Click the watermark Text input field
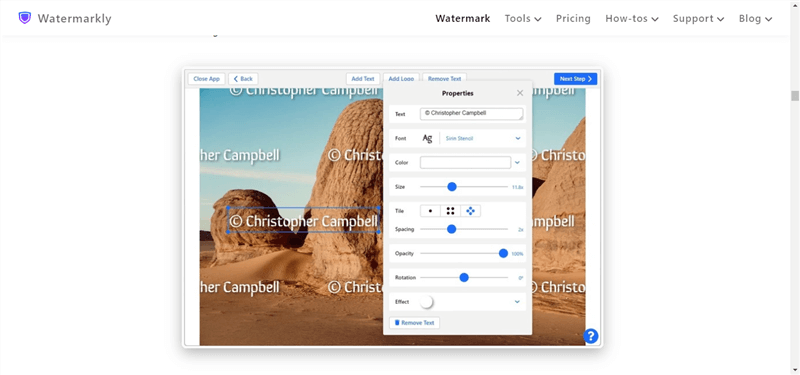The height and width of the screenshot is (375, 800). pos(471,114)
